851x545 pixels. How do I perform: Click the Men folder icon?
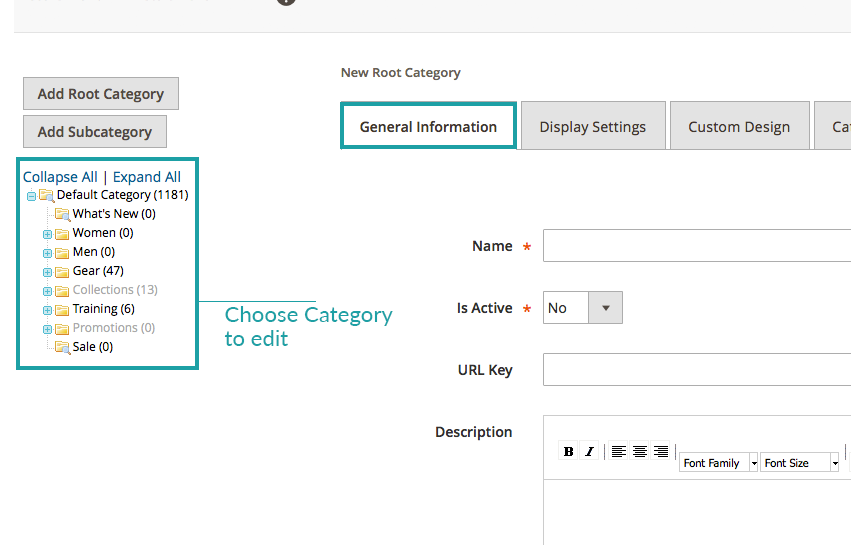[x=62, y=253]
